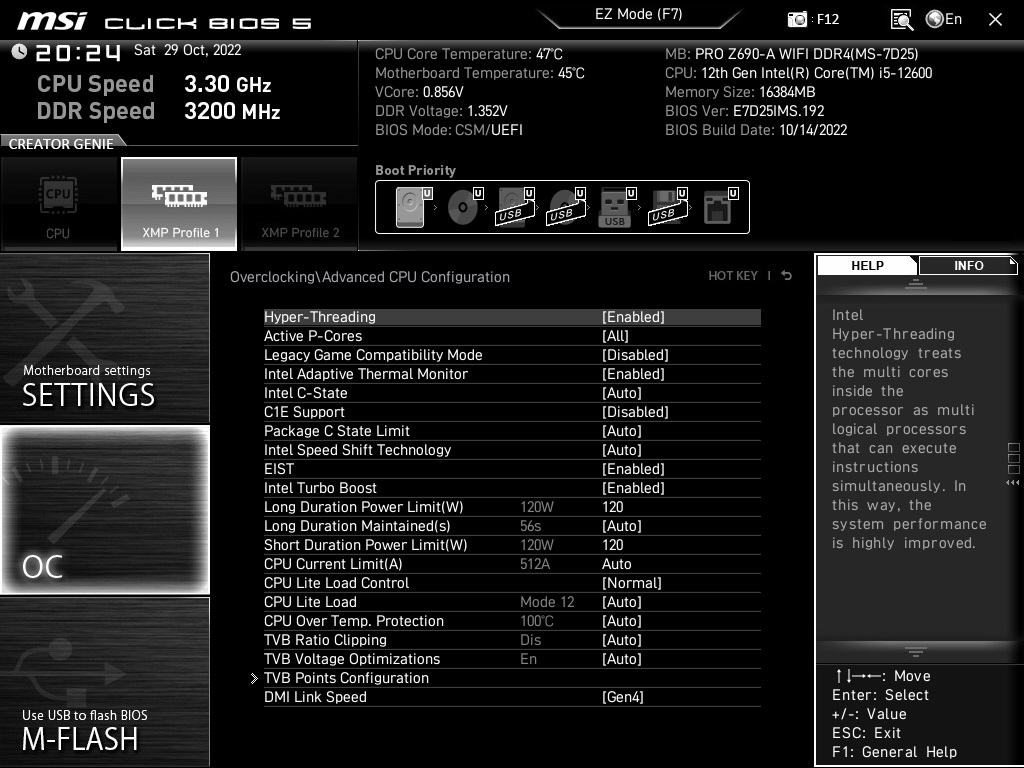Open CPU Lite Load [Auto] options
1024x768 pixels.
coord(622,601)
